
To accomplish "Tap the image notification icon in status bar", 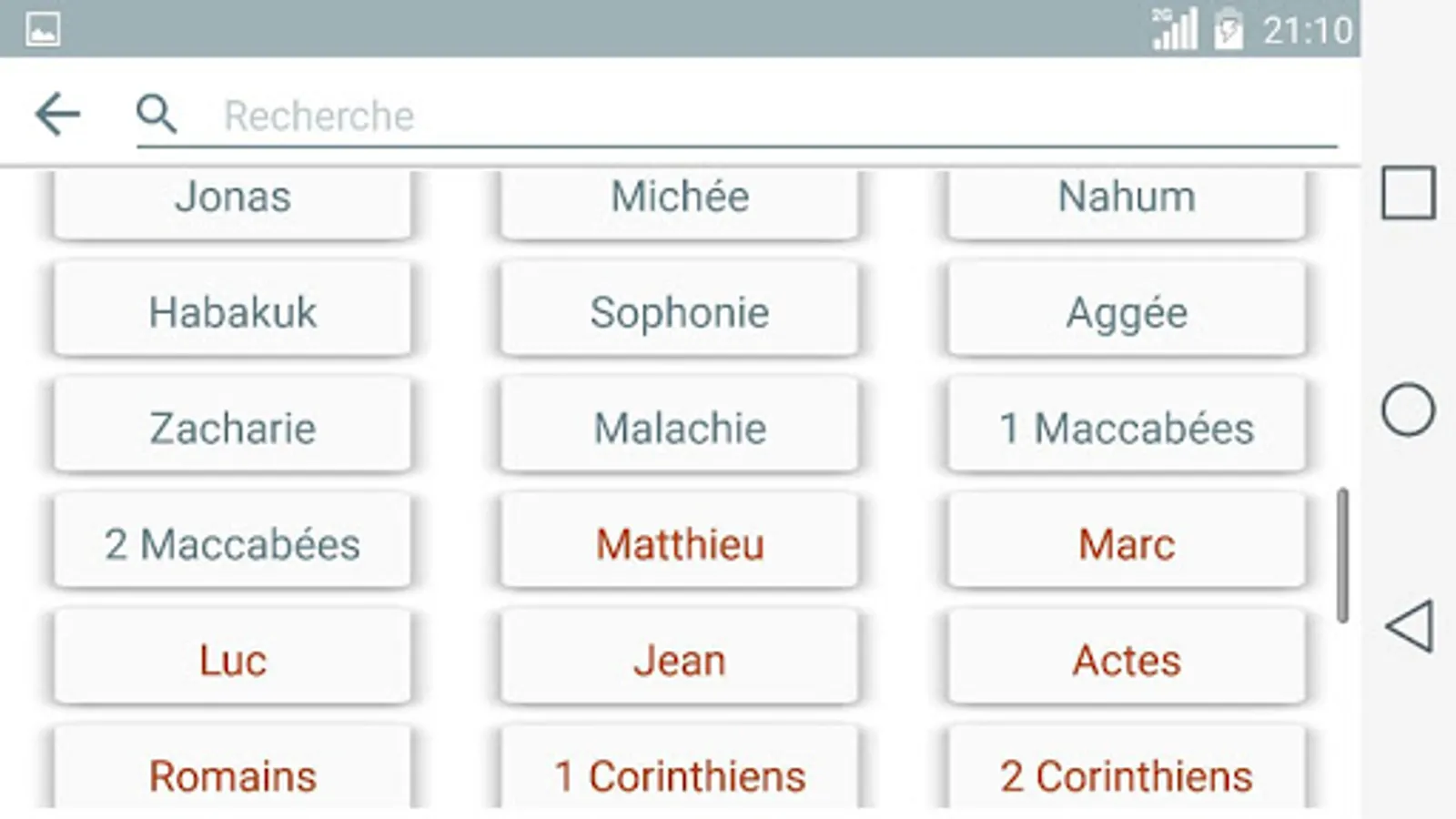I will [x=43, y=30].
